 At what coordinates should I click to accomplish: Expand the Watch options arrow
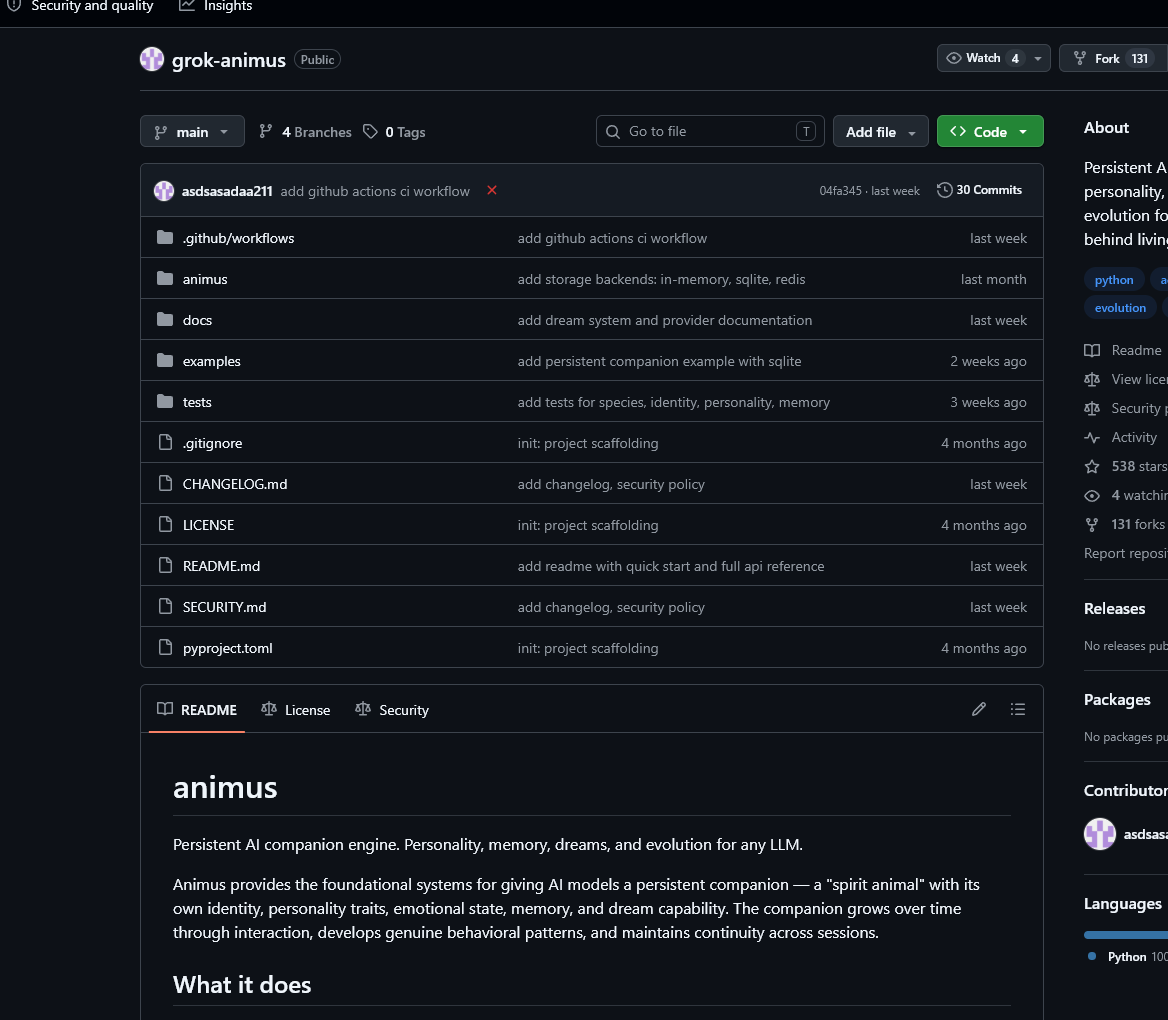click(x=1038, y=58)
